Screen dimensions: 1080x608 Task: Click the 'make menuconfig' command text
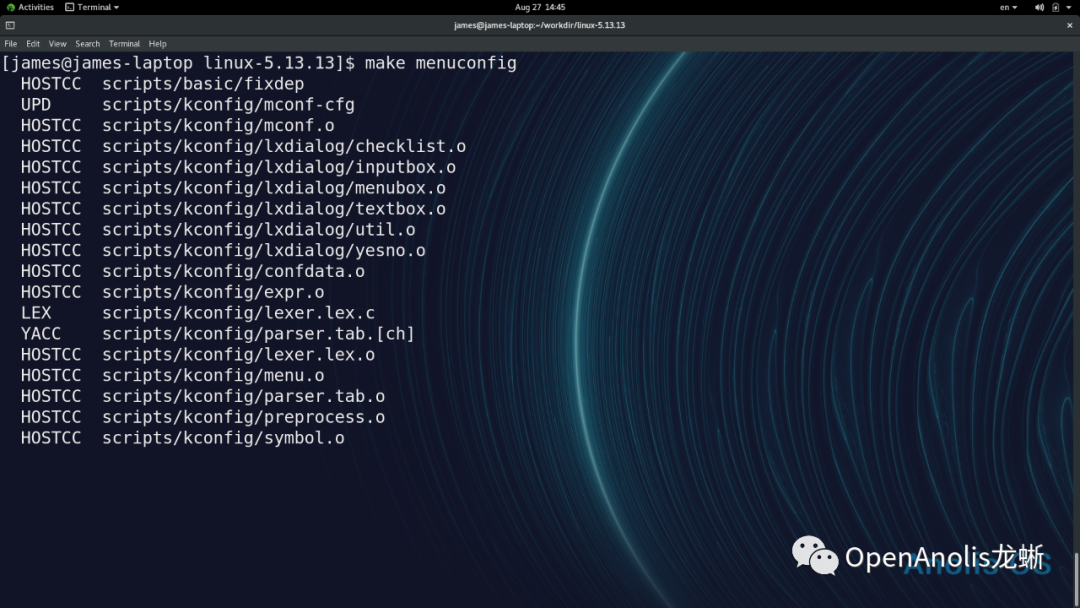point(440,63)
